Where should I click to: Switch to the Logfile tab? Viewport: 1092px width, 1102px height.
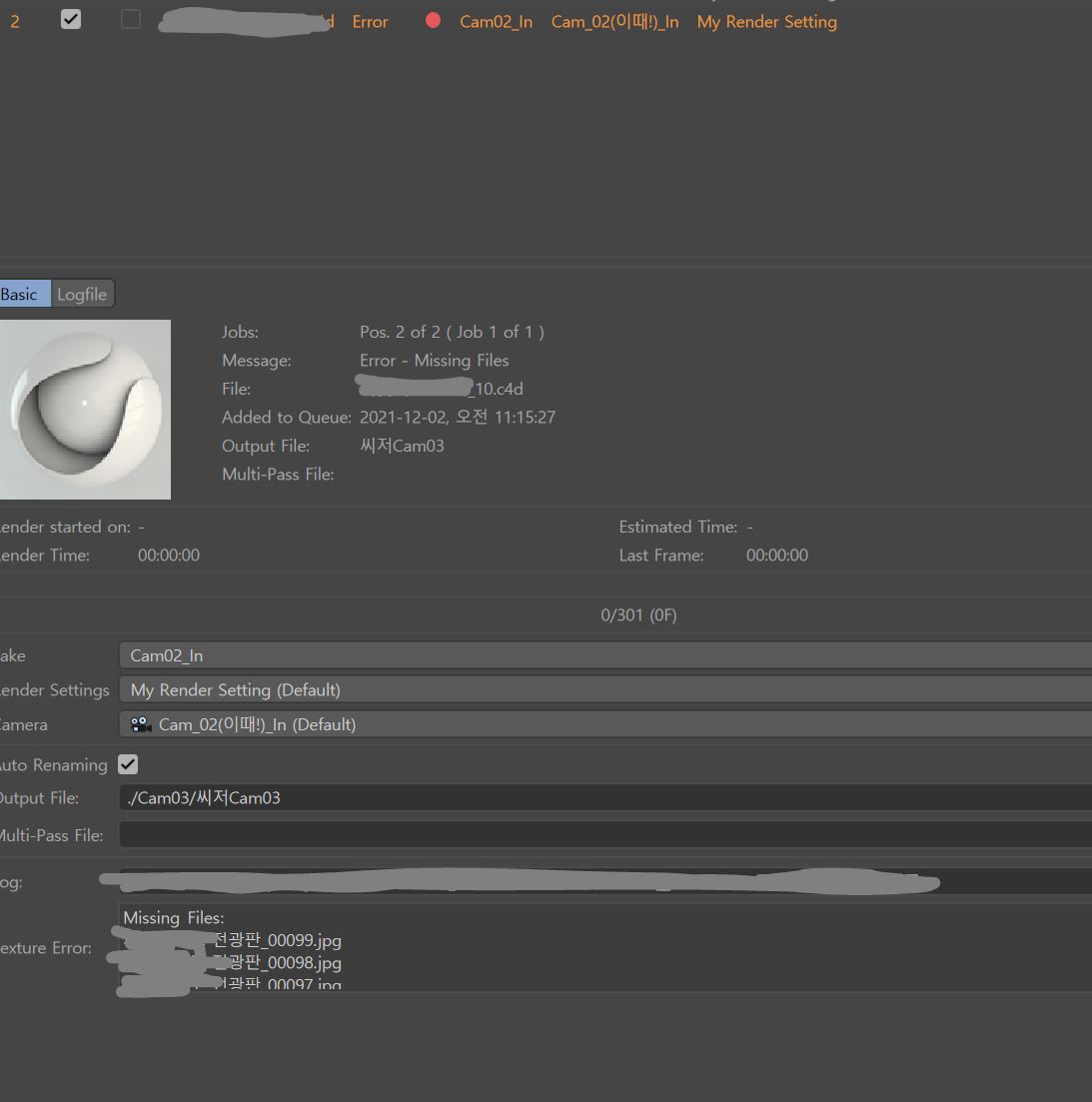[x=82, y=294]
